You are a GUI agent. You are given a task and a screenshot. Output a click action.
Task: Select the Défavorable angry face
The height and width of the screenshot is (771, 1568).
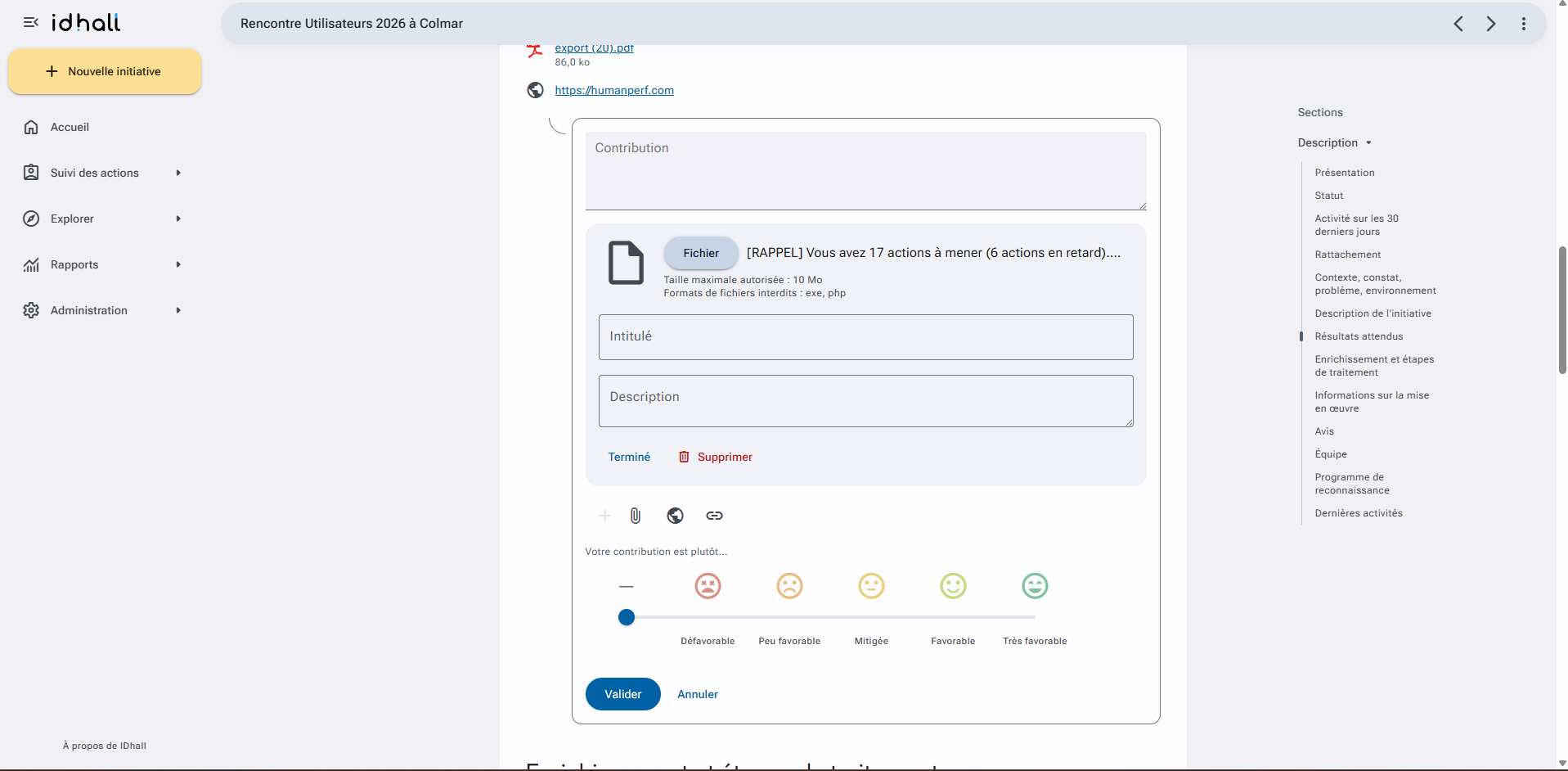coord(708,586)
